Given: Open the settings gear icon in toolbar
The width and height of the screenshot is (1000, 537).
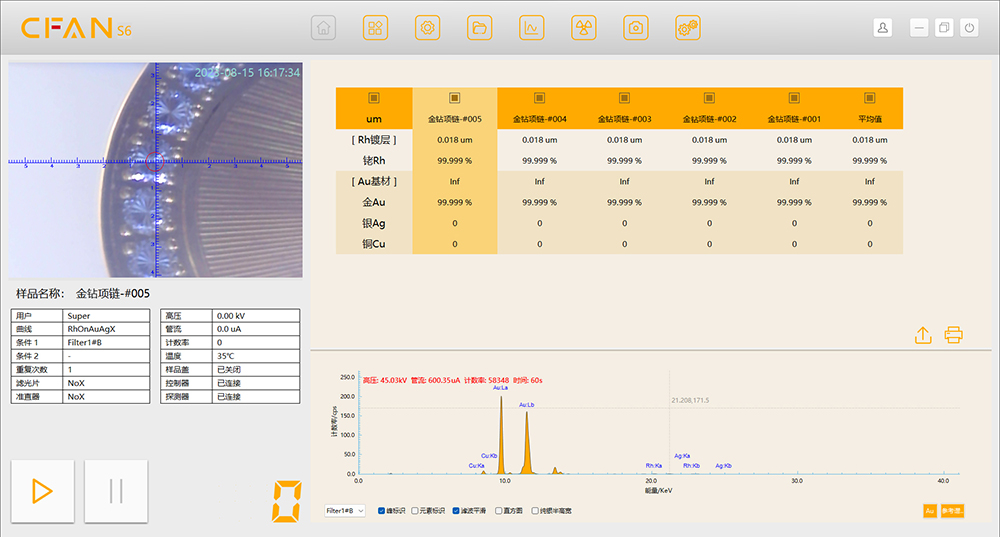Looking at the screenshot, I should pyautogui.click(x=427, y=28).
